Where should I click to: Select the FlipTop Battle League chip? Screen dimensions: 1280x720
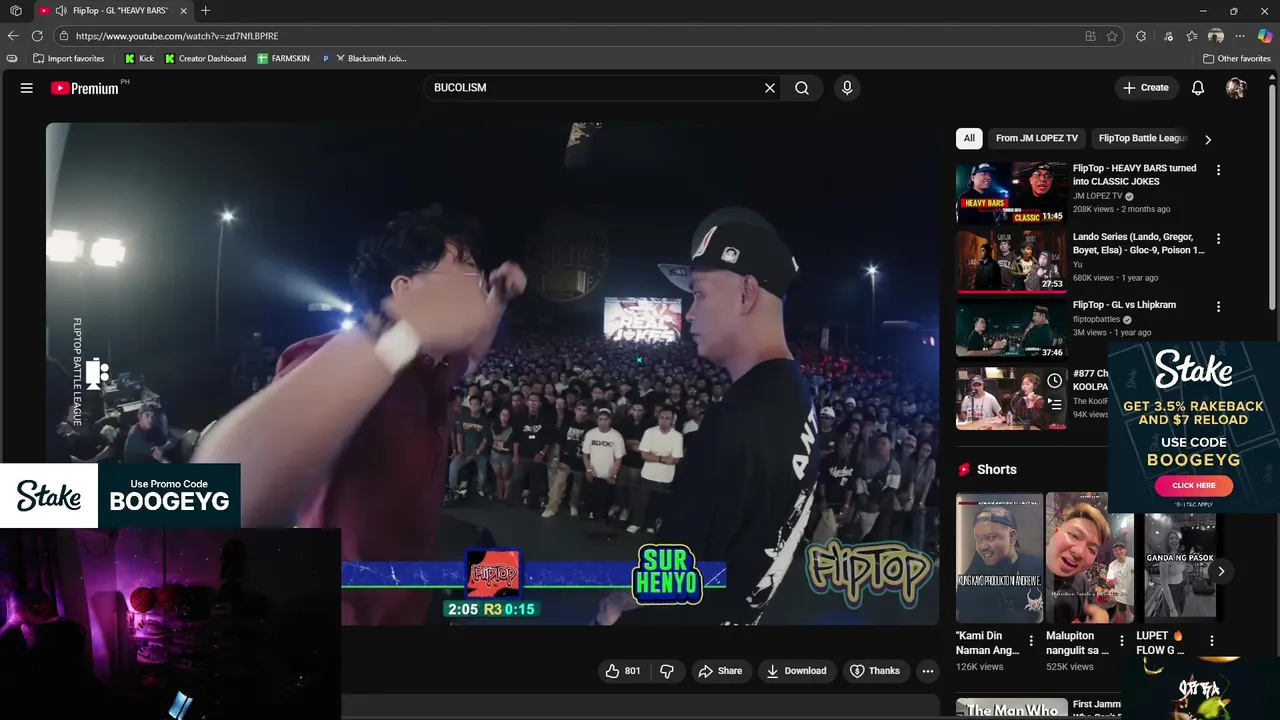click(1142, 138)
